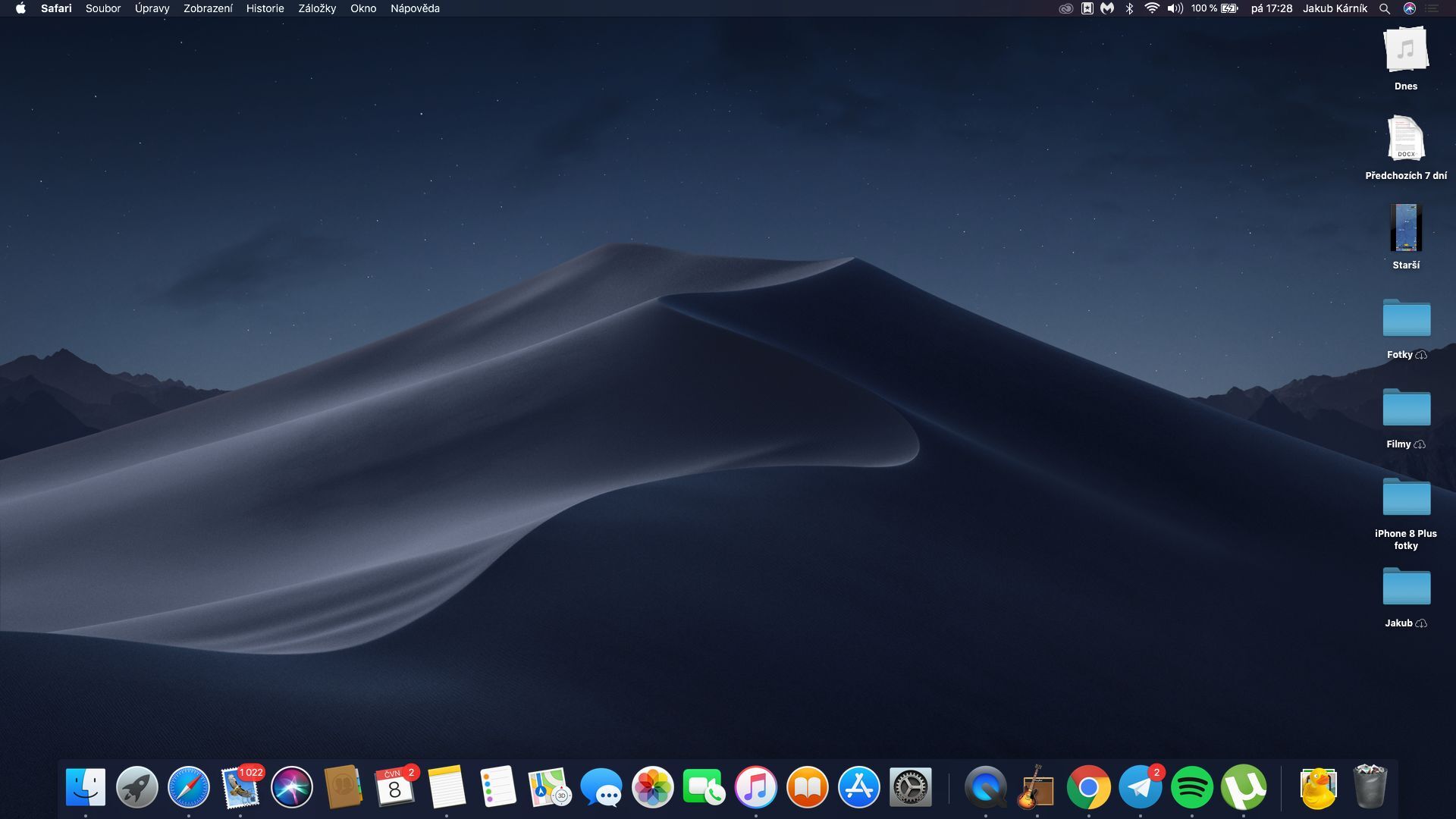Adjust volume via speaker menu bar icon
Viewport: 1456px width, 819px height.
pos(1175,8)
